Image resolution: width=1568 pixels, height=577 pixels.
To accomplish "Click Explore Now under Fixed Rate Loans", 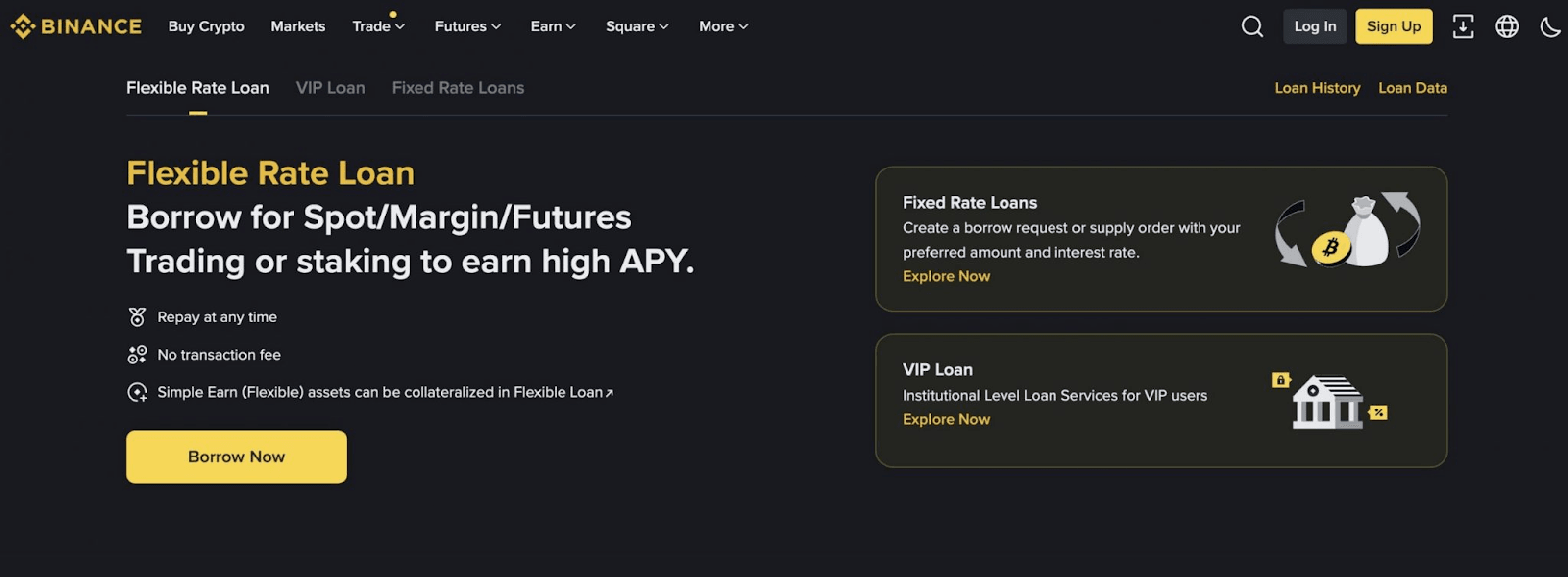I will pos(946,276).
